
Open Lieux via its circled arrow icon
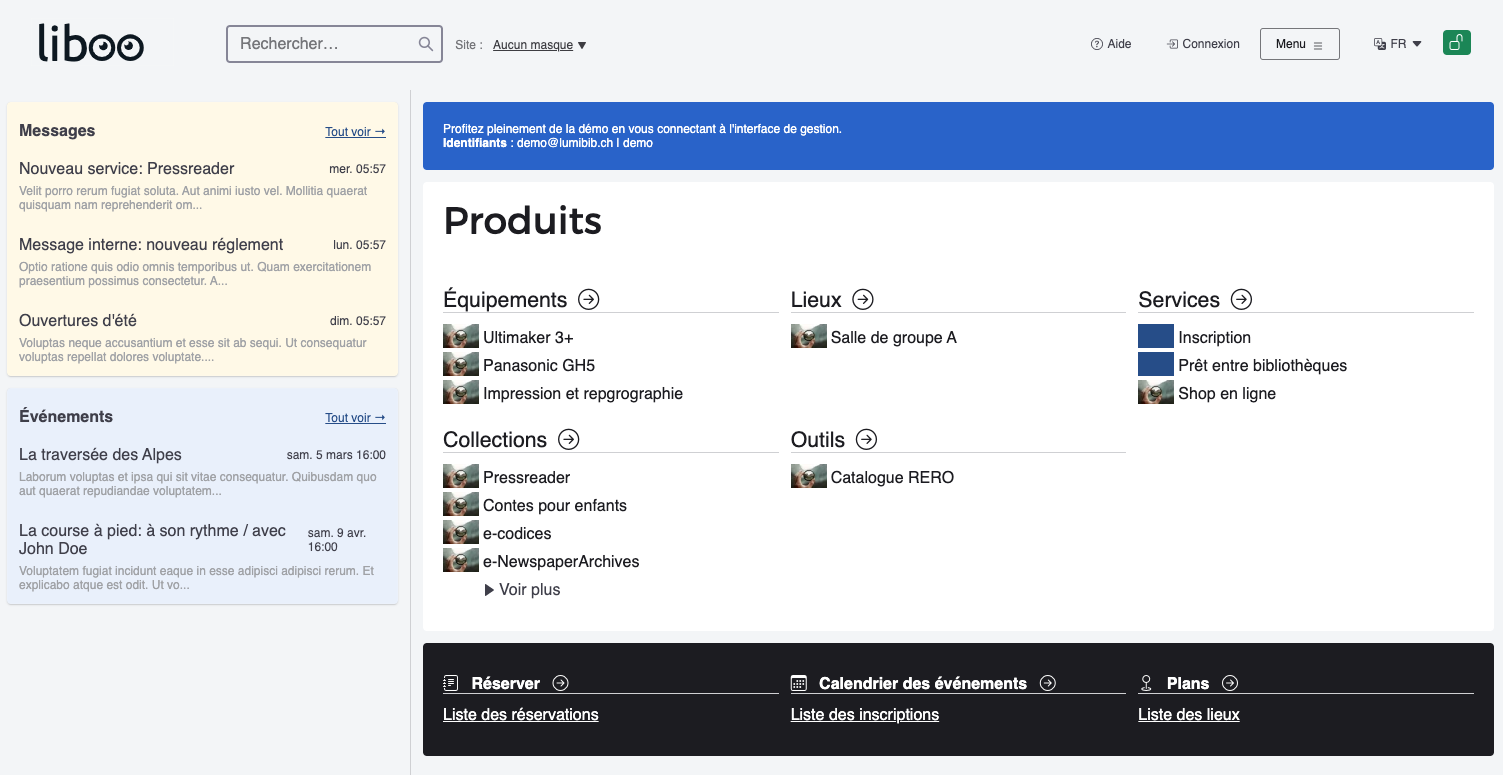(x=861, y=299)
